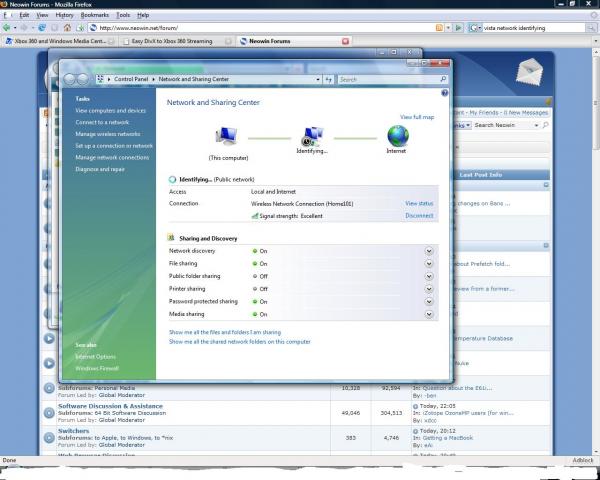Open the Firefox Tools menu
This screenshot has width=600, height=480.
(123, 15)
